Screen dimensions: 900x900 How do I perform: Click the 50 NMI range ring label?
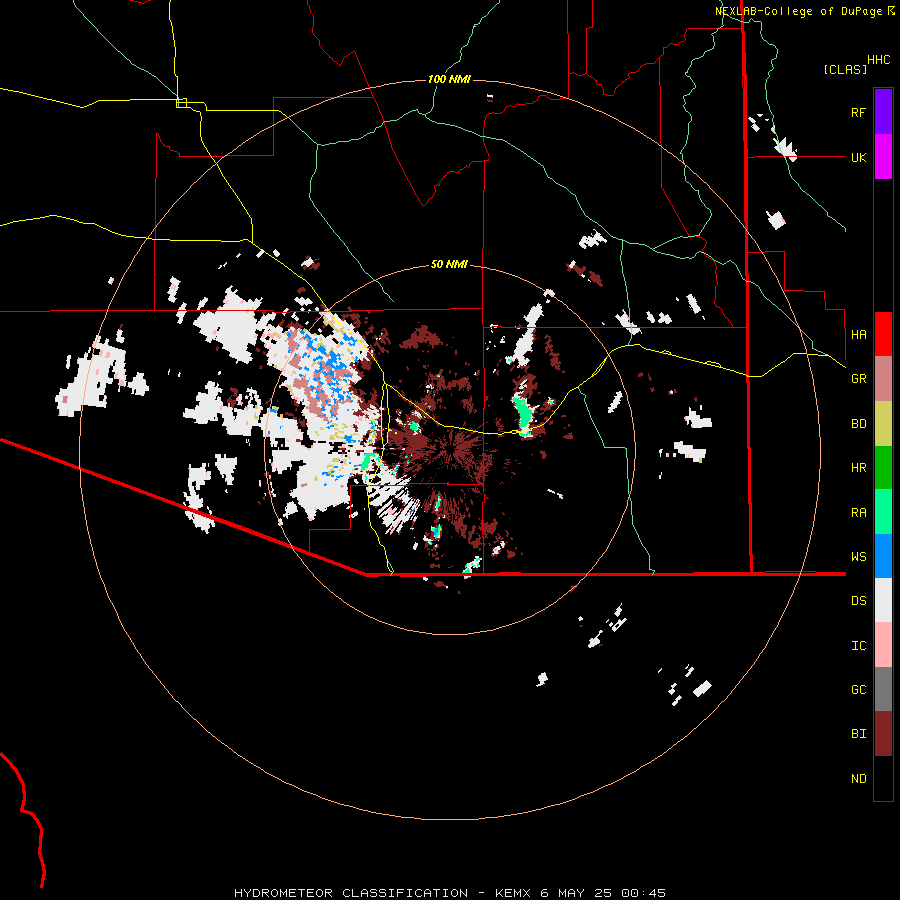tap(449, 264)
